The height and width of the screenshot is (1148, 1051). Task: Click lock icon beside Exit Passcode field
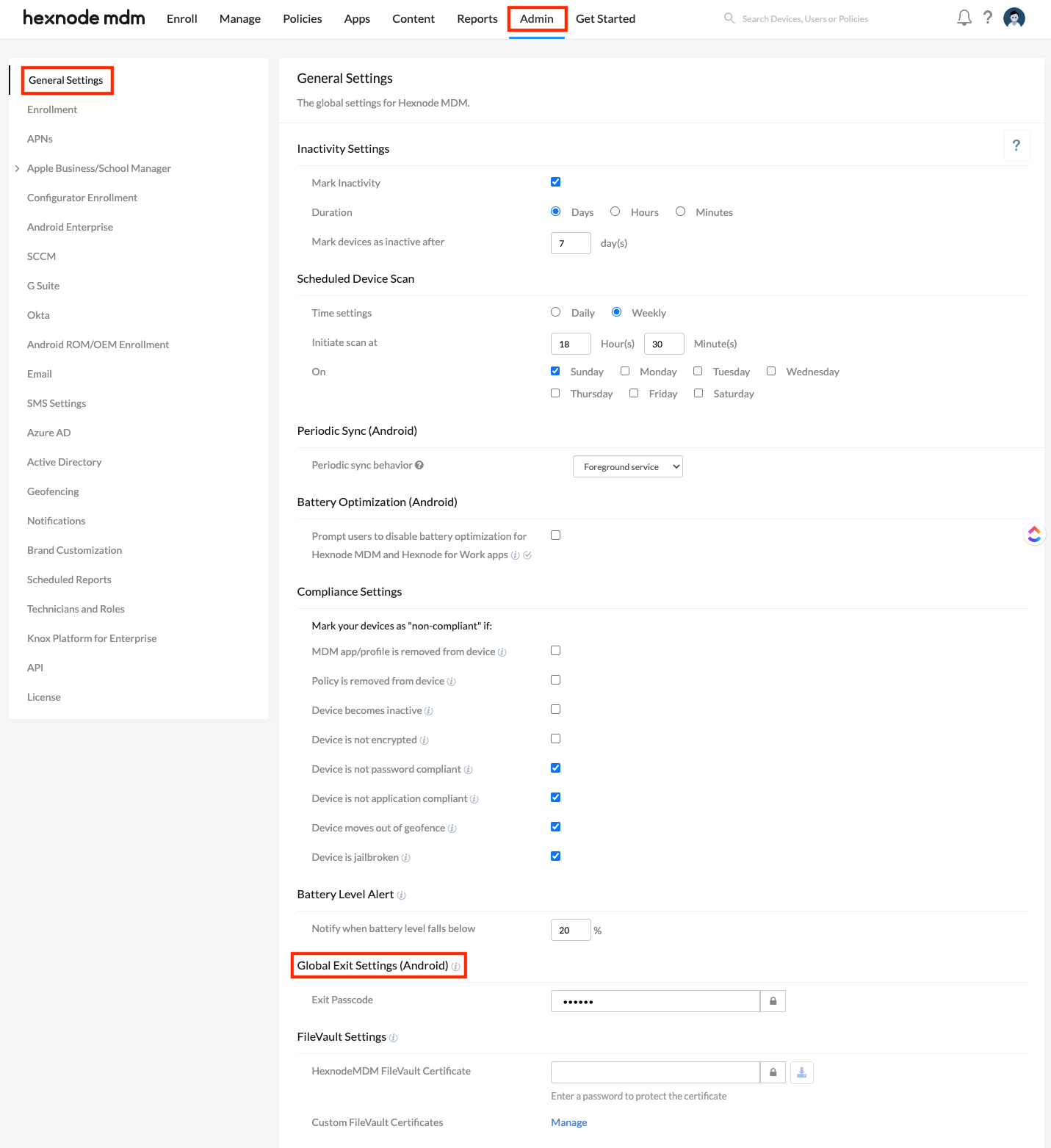773,1001
